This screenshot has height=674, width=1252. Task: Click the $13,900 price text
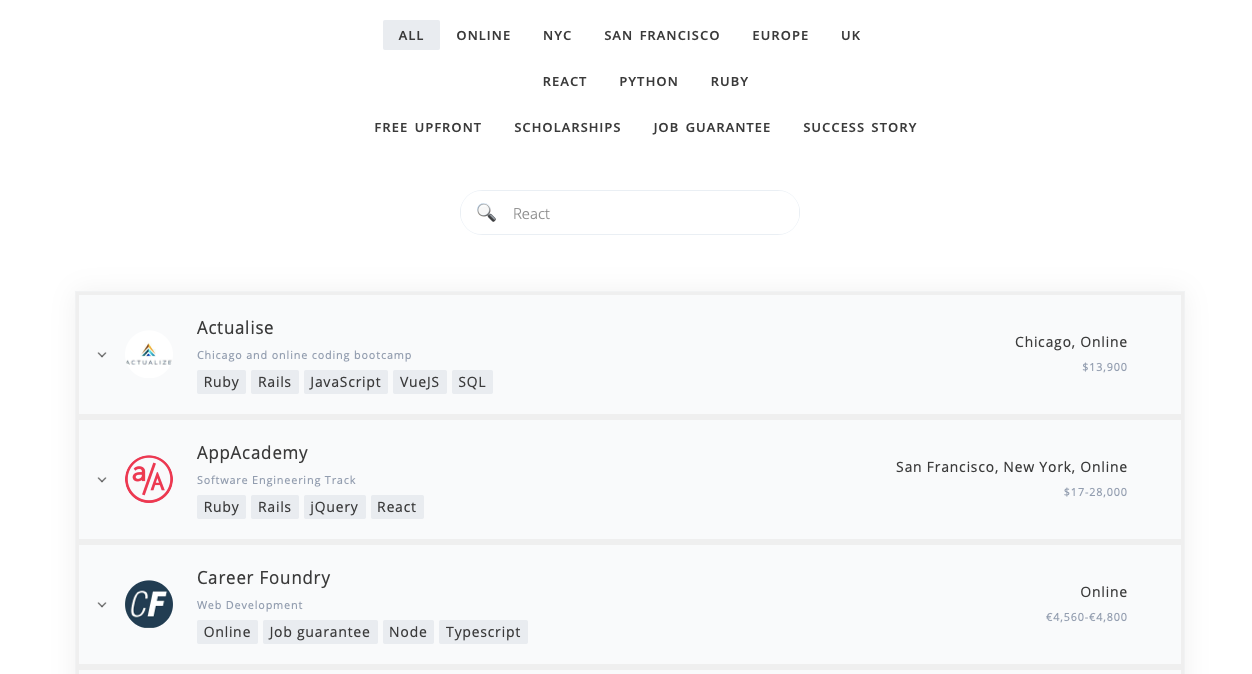pos(1104,367)
